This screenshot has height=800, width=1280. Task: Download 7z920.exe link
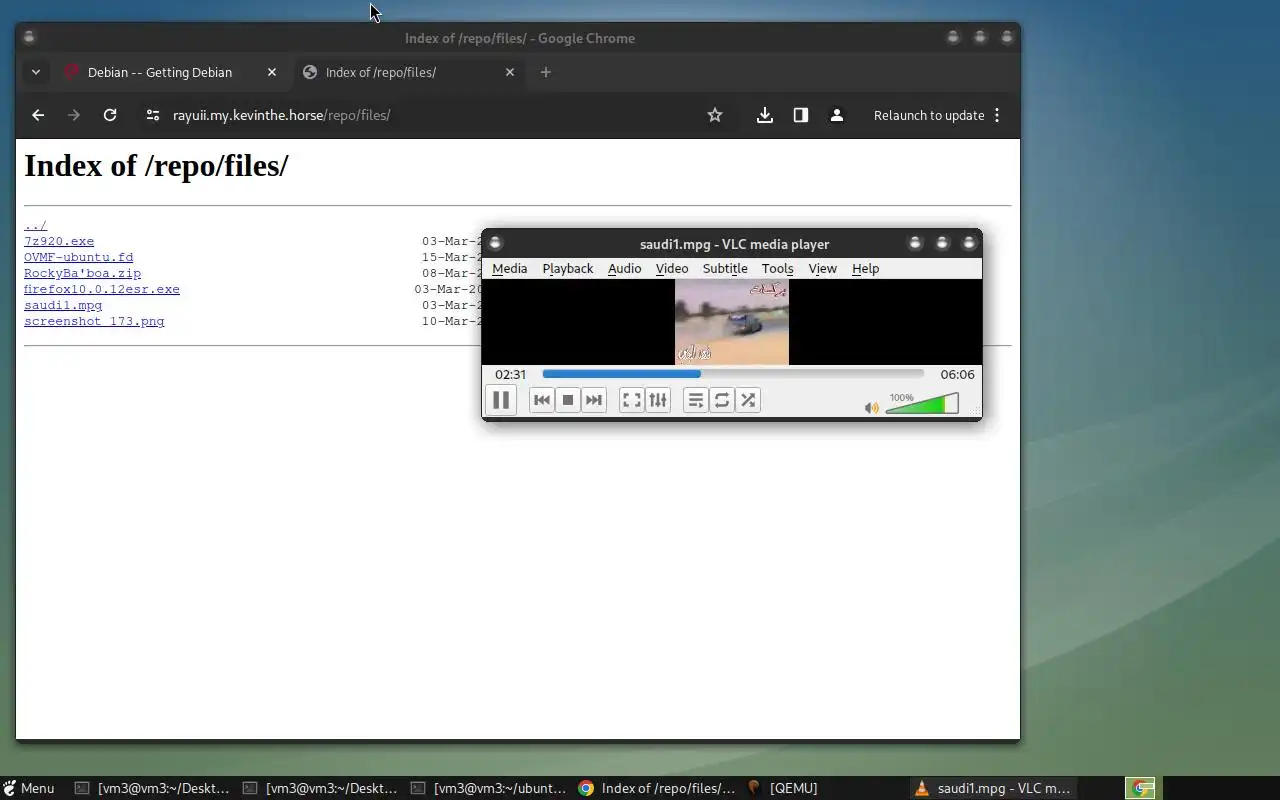[x=59, y=241]
